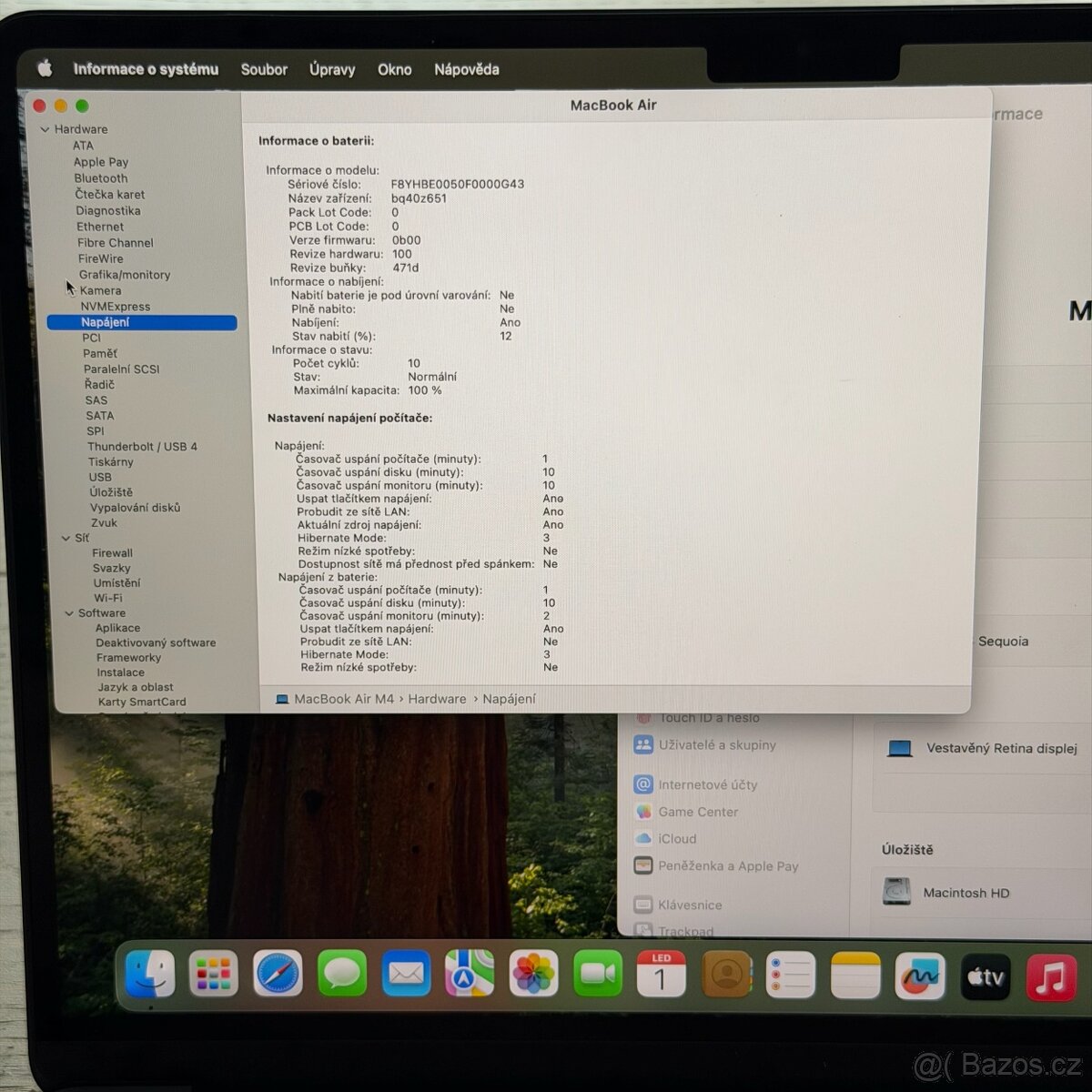Image resolution: width=1092 pixels, height=1092 pixels.
Task: Open the Apple menu
Action: pyautogui.click(x=45, y=68)
